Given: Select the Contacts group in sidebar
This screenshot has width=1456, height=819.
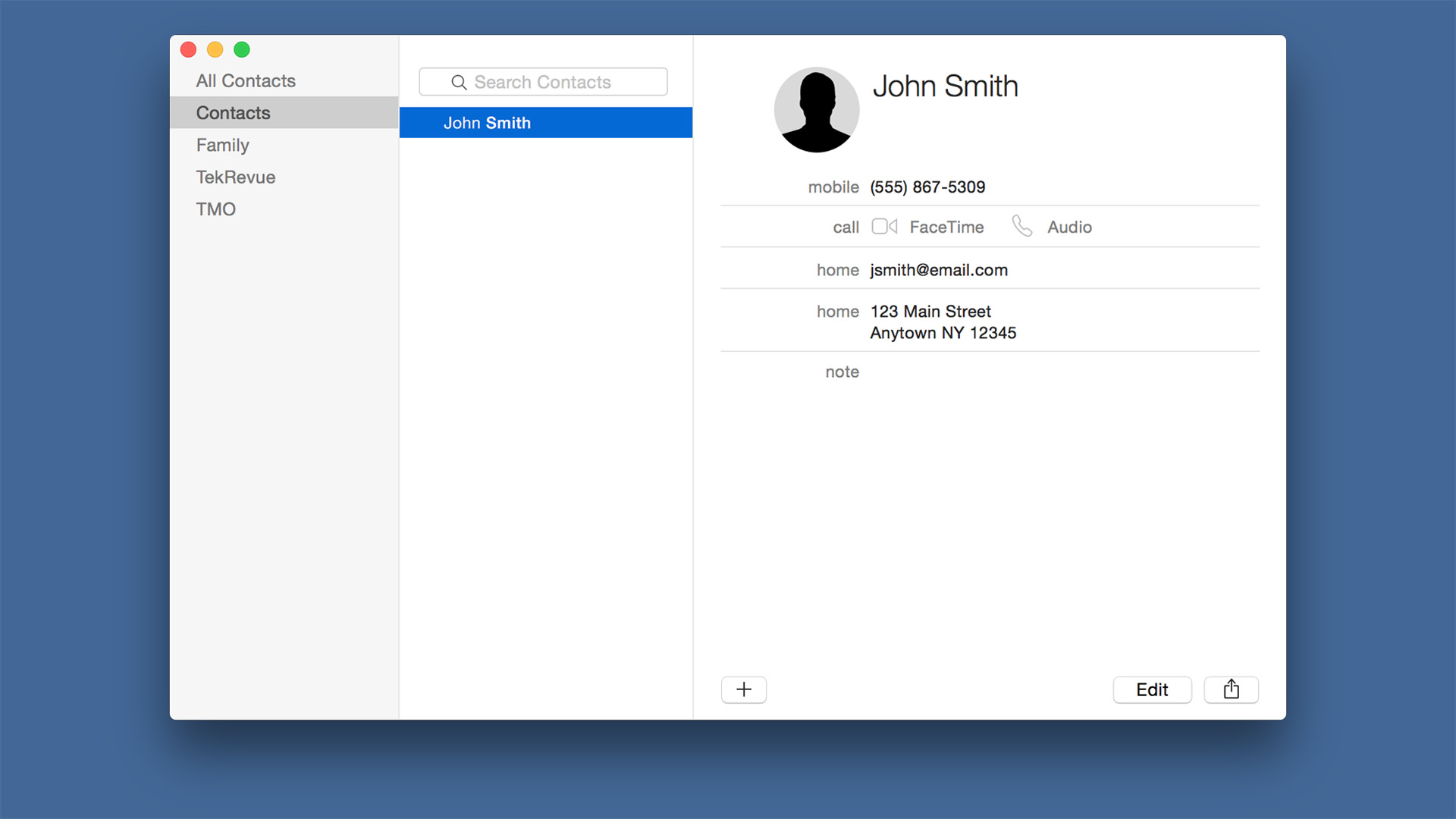Looking at the screenshot, I should (x=284, y=112).
